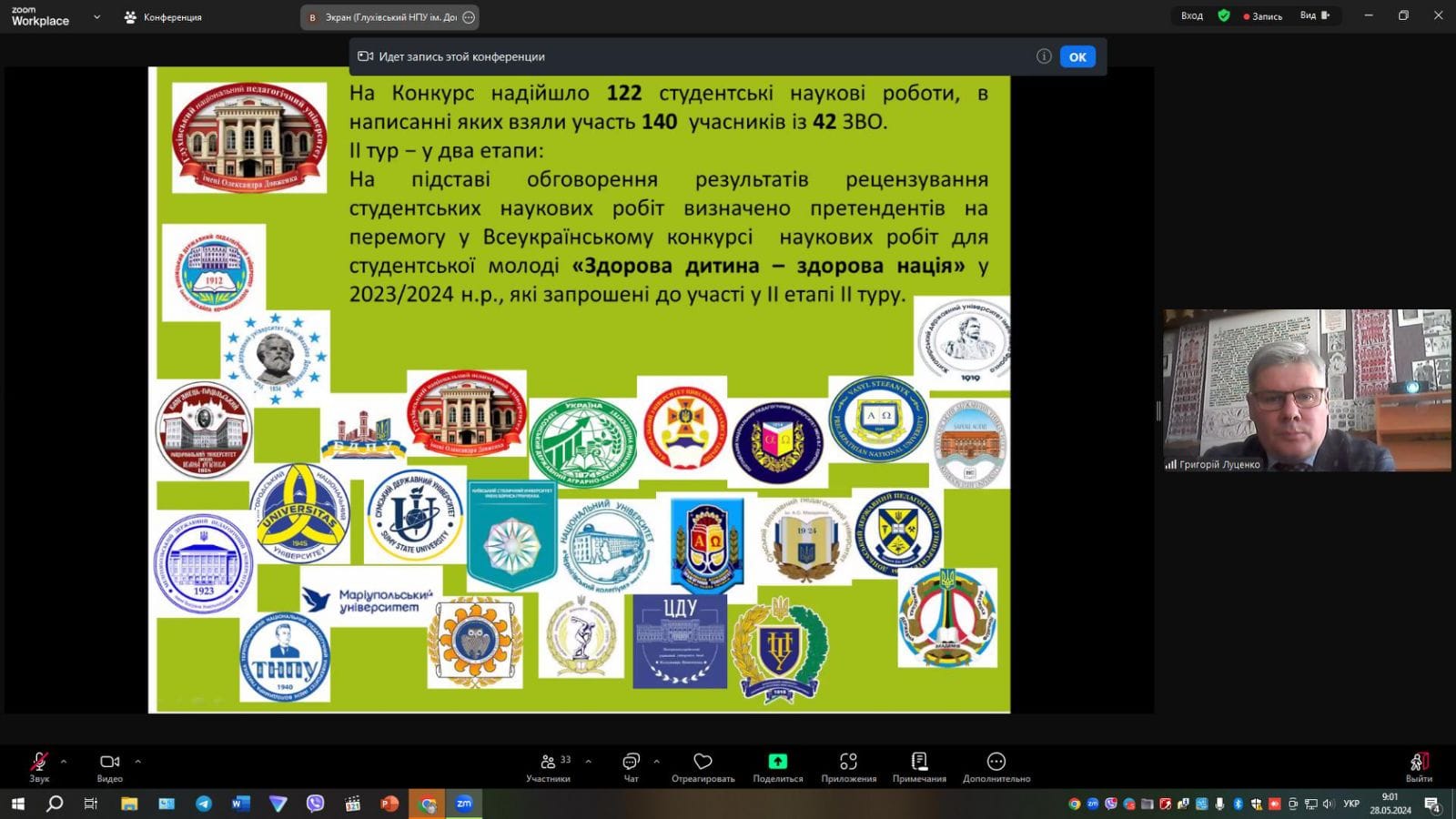Open Windows notification center icon
The height and width of the screenshot is (819, 1456).
pos(1432,804)
